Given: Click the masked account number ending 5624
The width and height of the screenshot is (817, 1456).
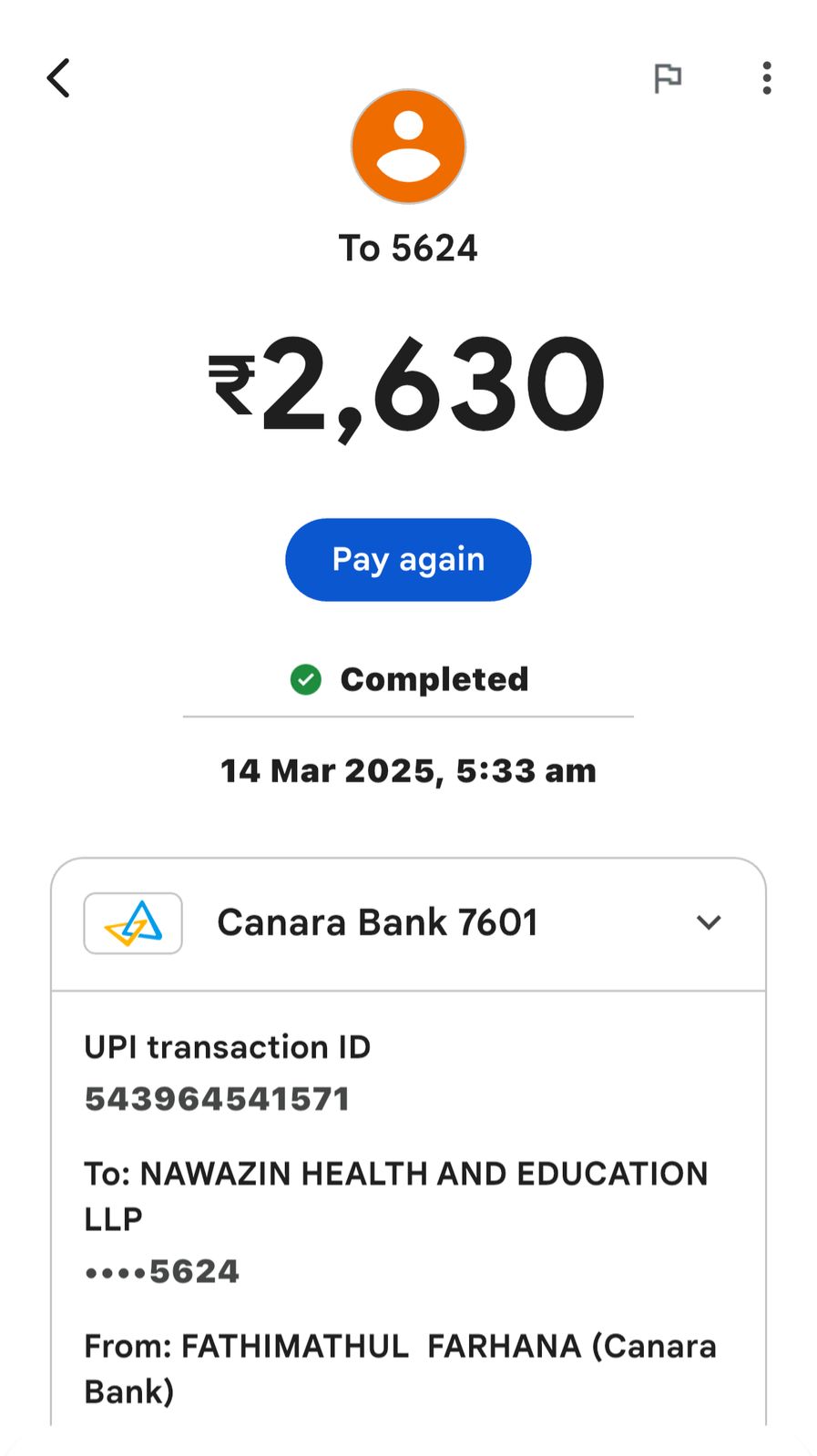Looking at the screenshot, I should (x=162, y=1271).
